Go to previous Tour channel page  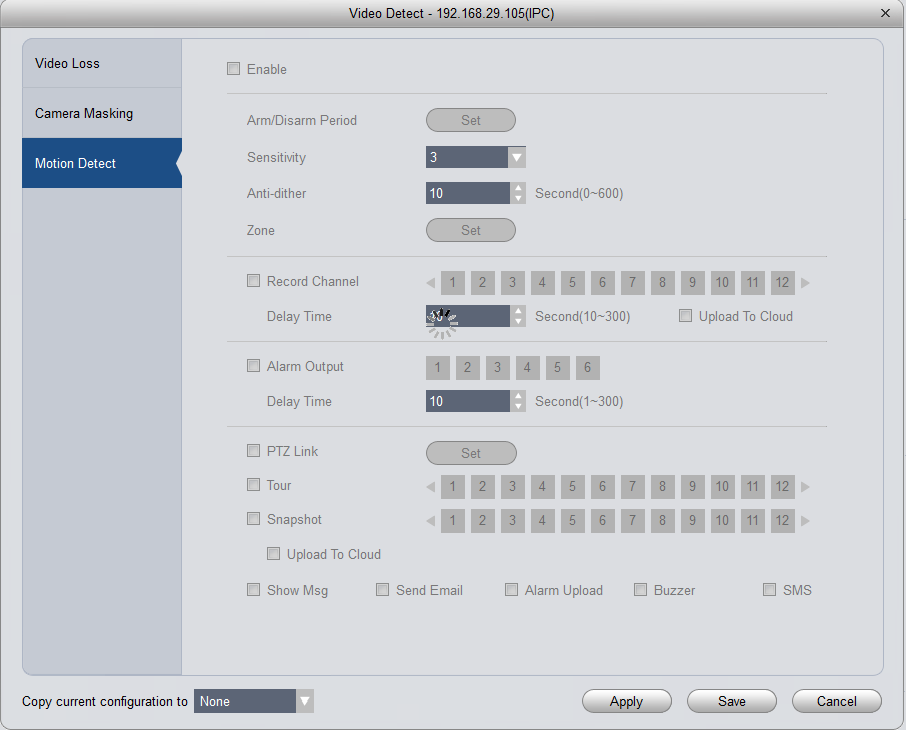(x=430, y=487)
